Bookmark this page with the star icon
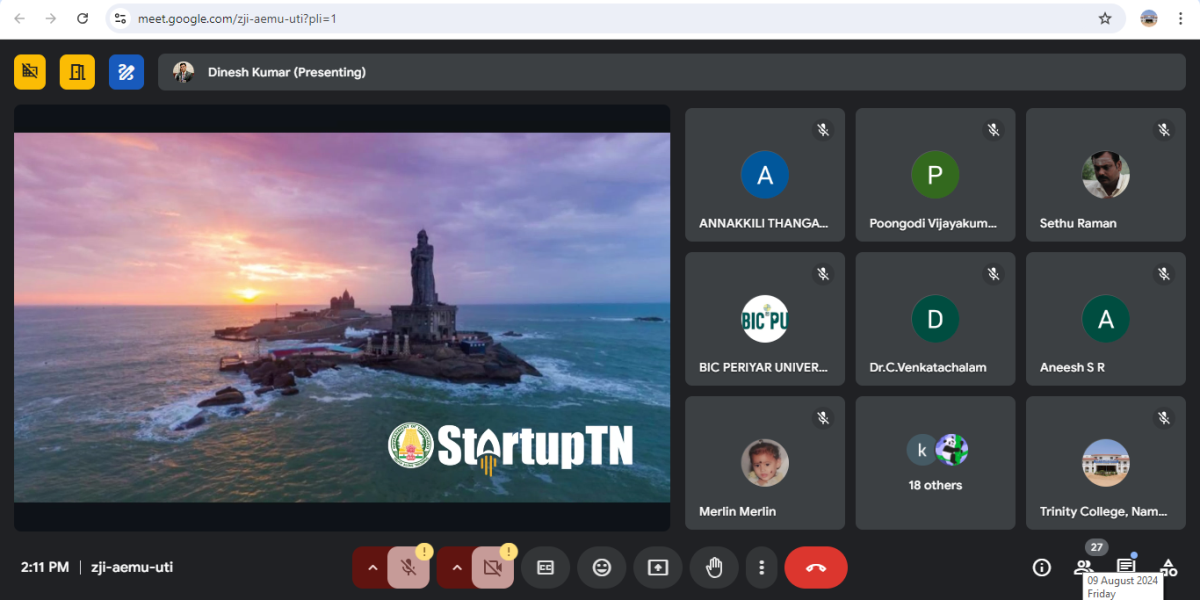This screenshot has height=600, width=1200. click(x=1105, y=18)
